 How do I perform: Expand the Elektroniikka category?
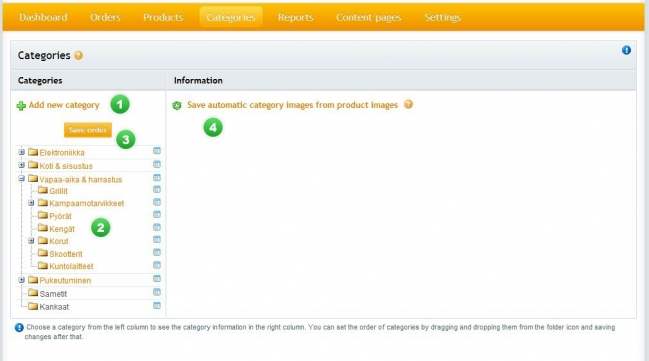tap(22, 152)
